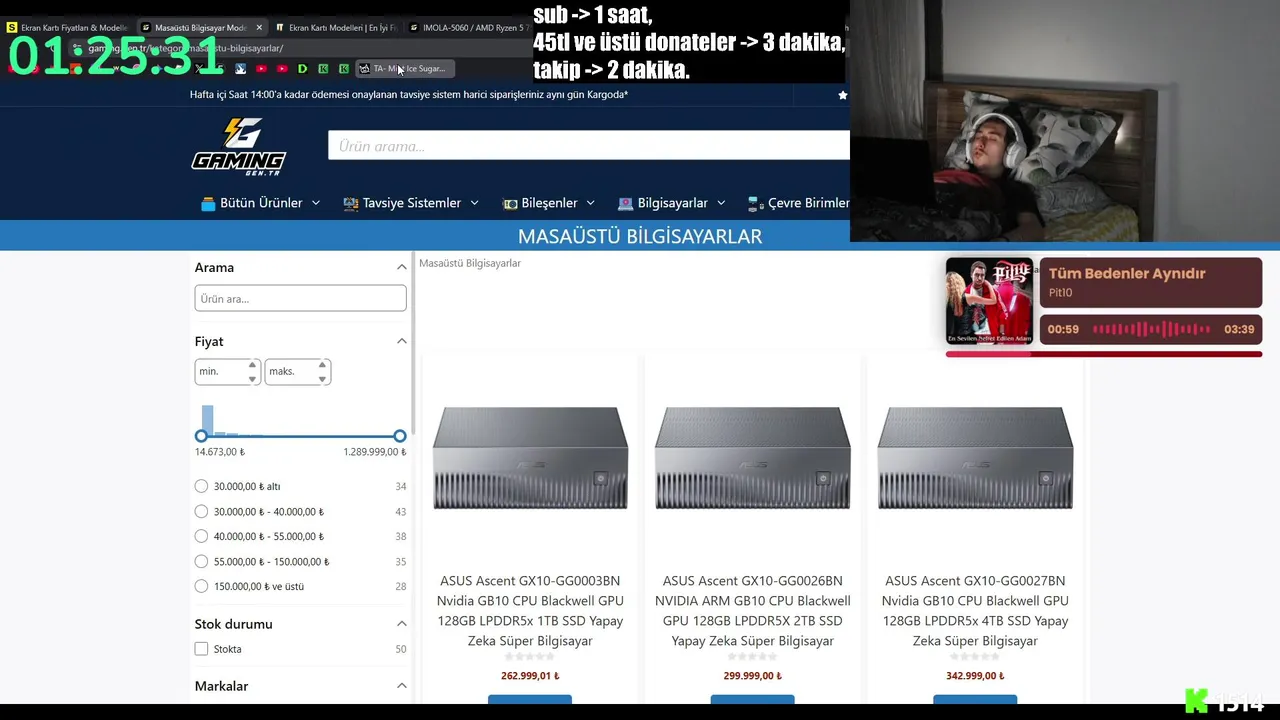The image size is (1280, 720).
Task: Click the GX10-GG0026BN product image
Action: coord(753,457)
